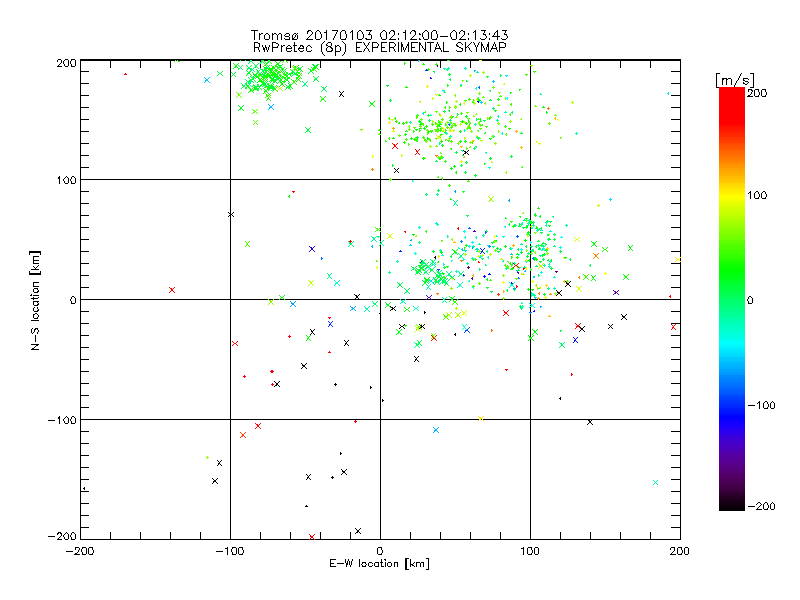Click the light-blue X marker below the -100 km gridline

[x=436, y=430]
